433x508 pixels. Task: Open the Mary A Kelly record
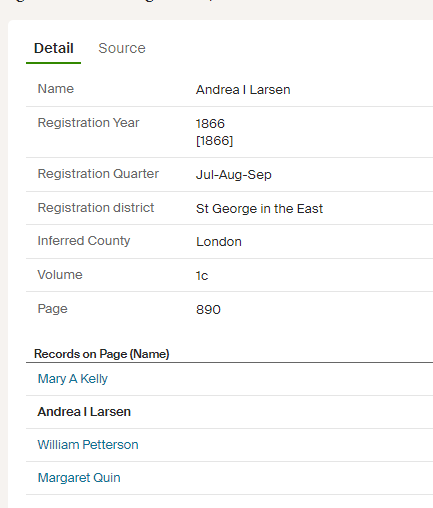[x=73, y=379]
